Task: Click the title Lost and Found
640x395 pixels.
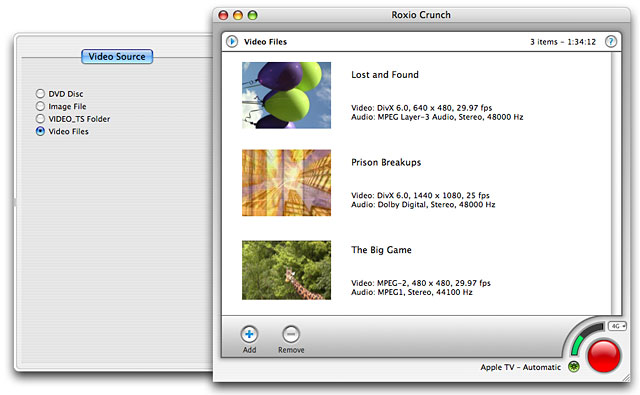Action: pos(385,75)
